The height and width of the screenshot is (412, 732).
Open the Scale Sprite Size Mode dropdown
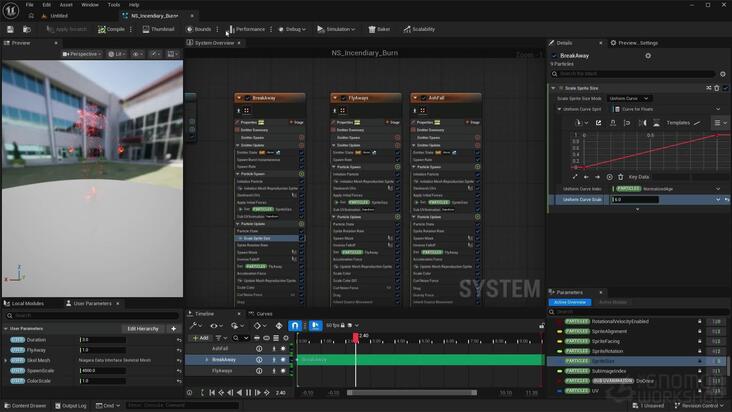pyautogui.click(x=629, y=98)
